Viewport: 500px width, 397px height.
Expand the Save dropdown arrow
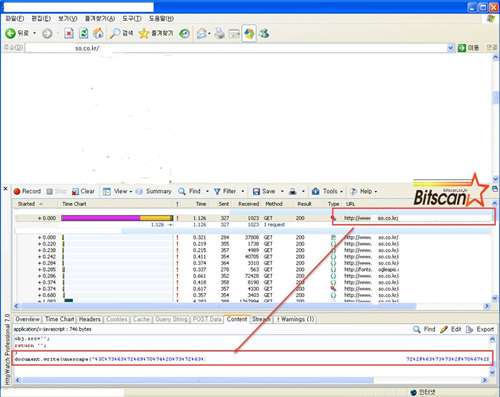click(282, 191)
